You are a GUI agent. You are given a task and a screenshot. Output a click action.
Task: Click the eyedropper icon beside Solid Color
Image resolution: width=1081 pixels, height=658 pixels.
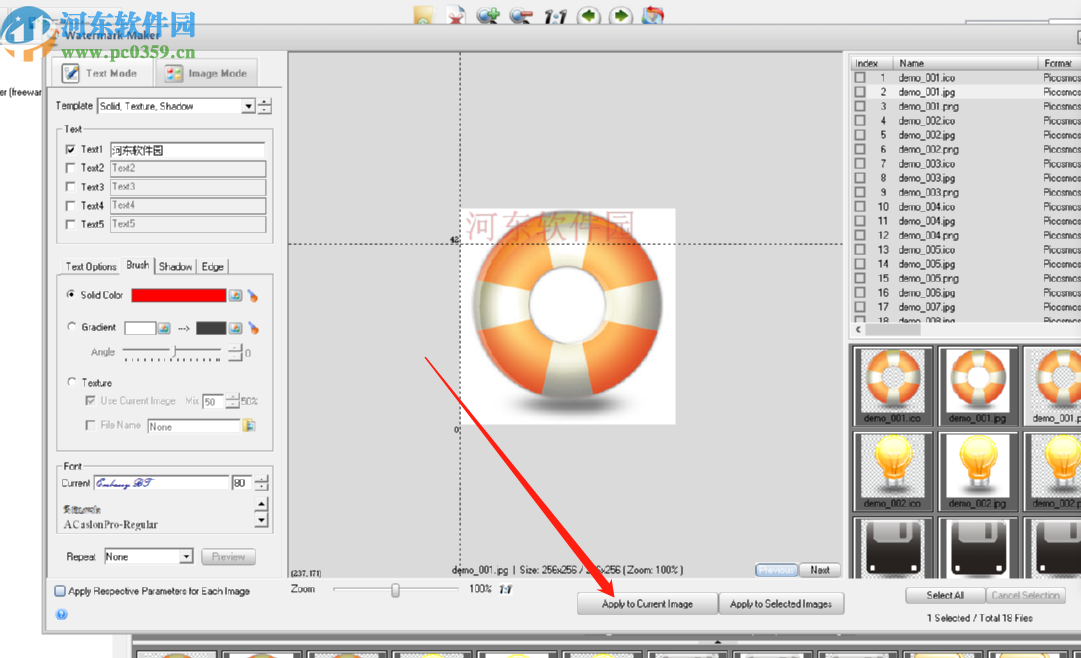253,296
